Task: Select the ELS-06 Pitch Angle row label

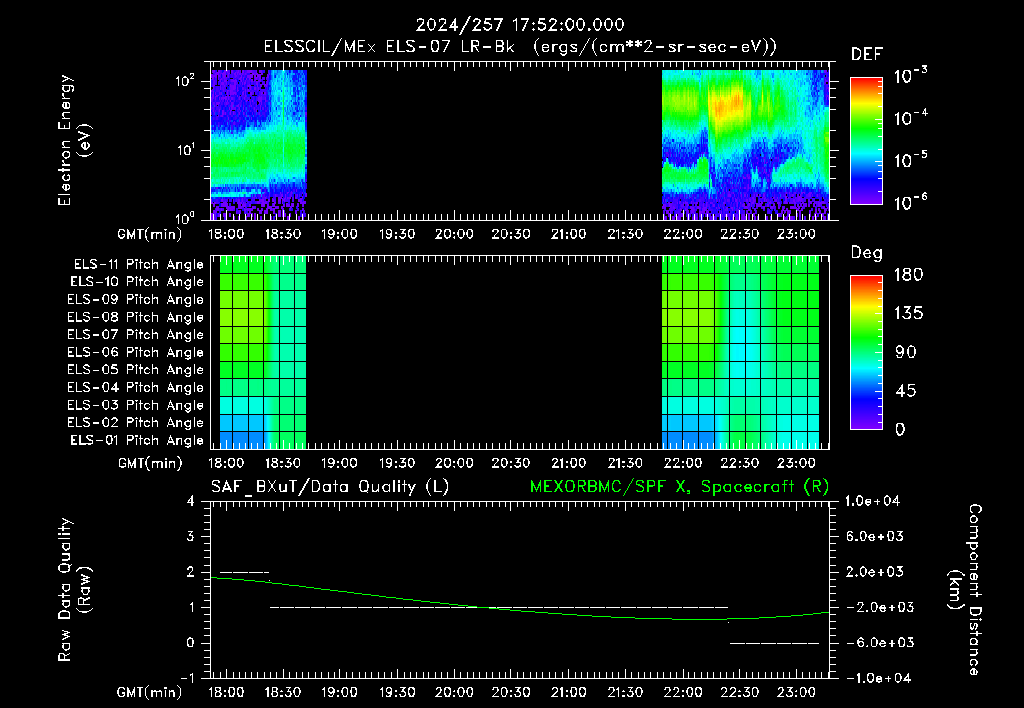Action: (136, 352)
